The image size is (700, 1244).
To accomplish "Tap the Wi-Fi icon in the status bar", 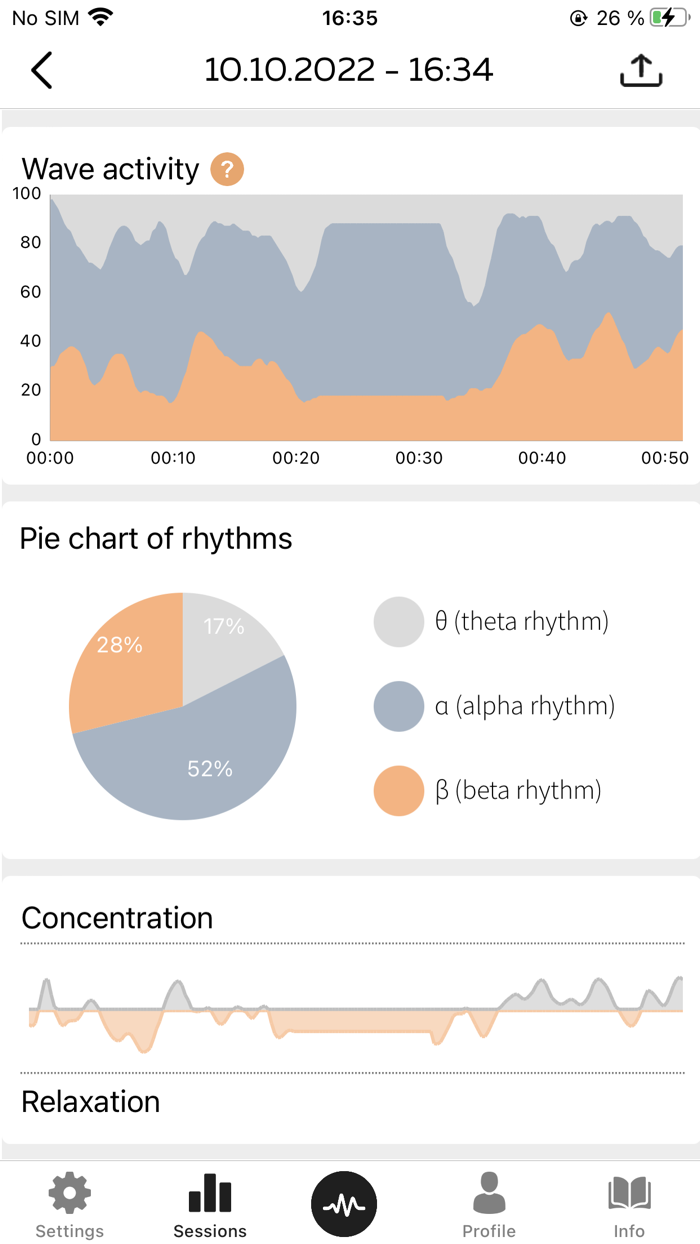I will pos(98,16).
